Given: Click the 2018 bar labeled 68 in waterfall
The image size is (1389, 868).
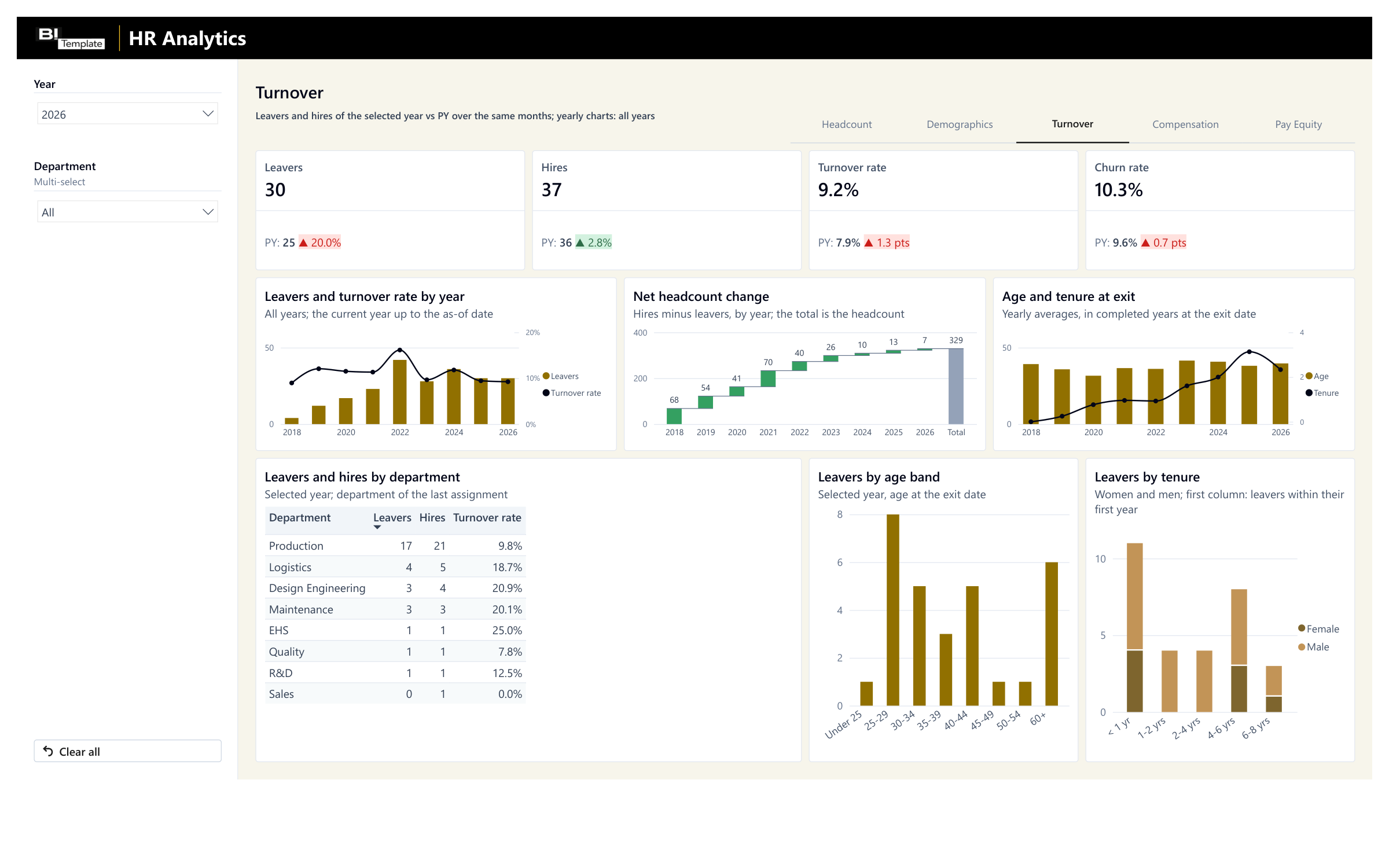Looking at the screenshot, I should tap(674, 416).
